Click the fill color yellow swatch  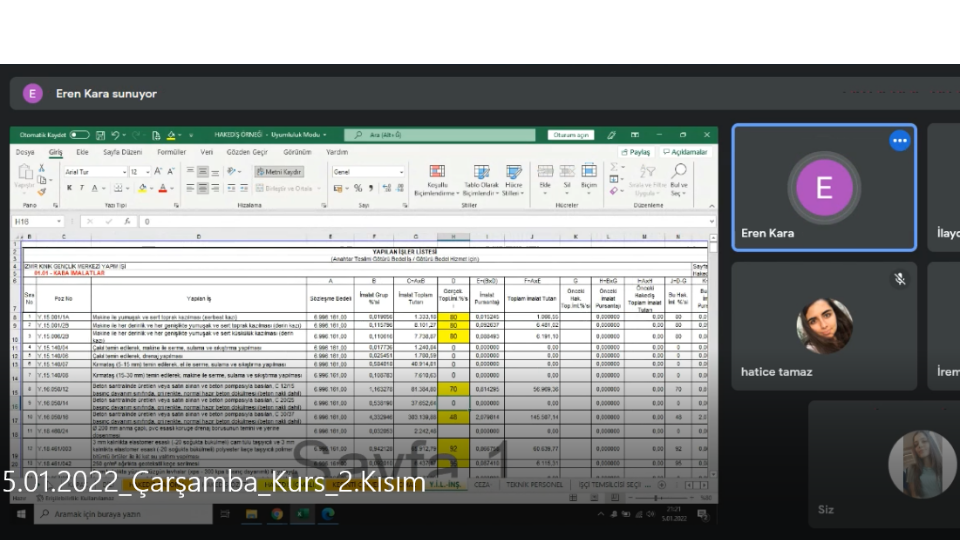point(142,189)
